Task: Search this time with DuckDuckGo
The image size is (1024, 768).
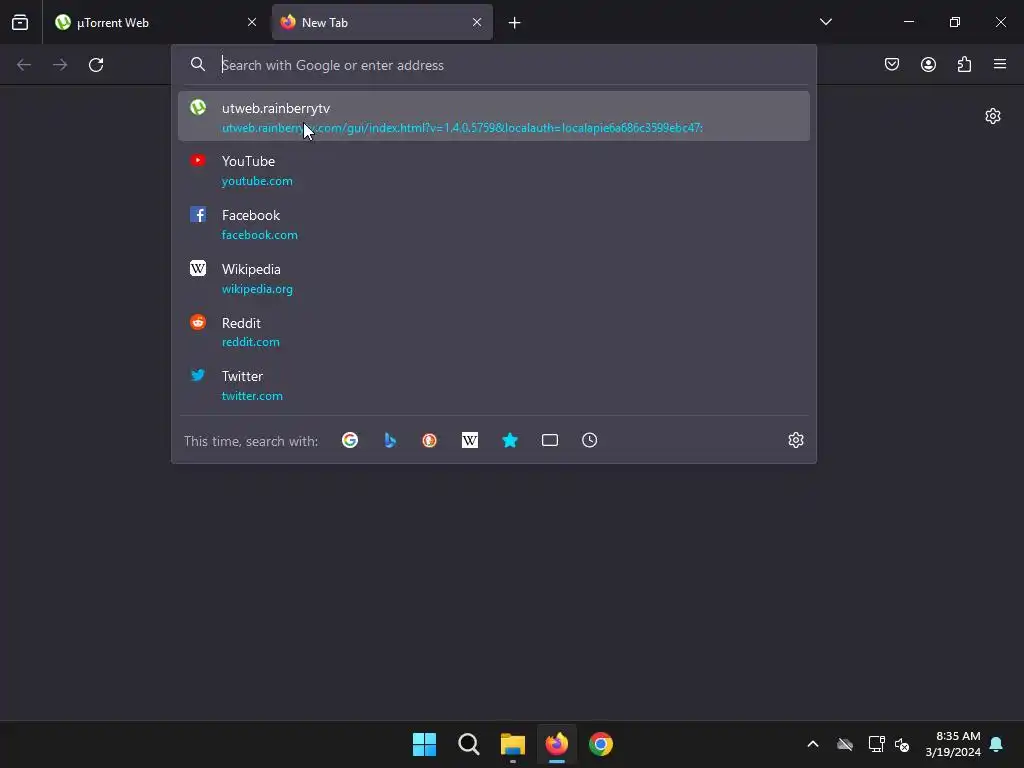Action: 430,440
